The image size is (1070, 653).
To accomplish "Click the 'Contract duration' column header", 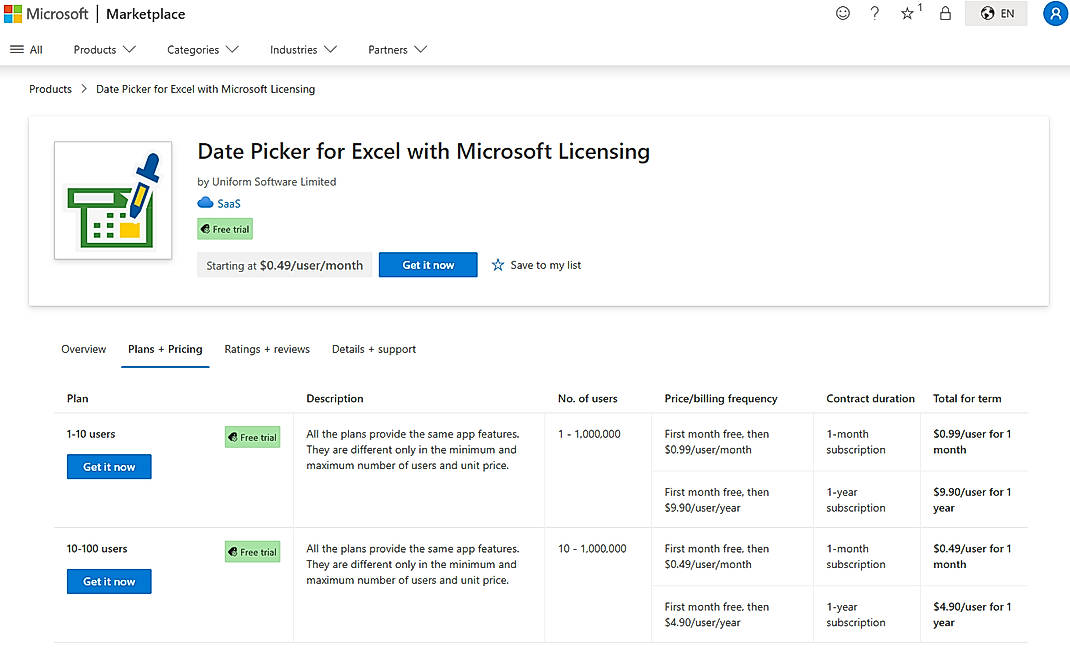I will point(870,398).
